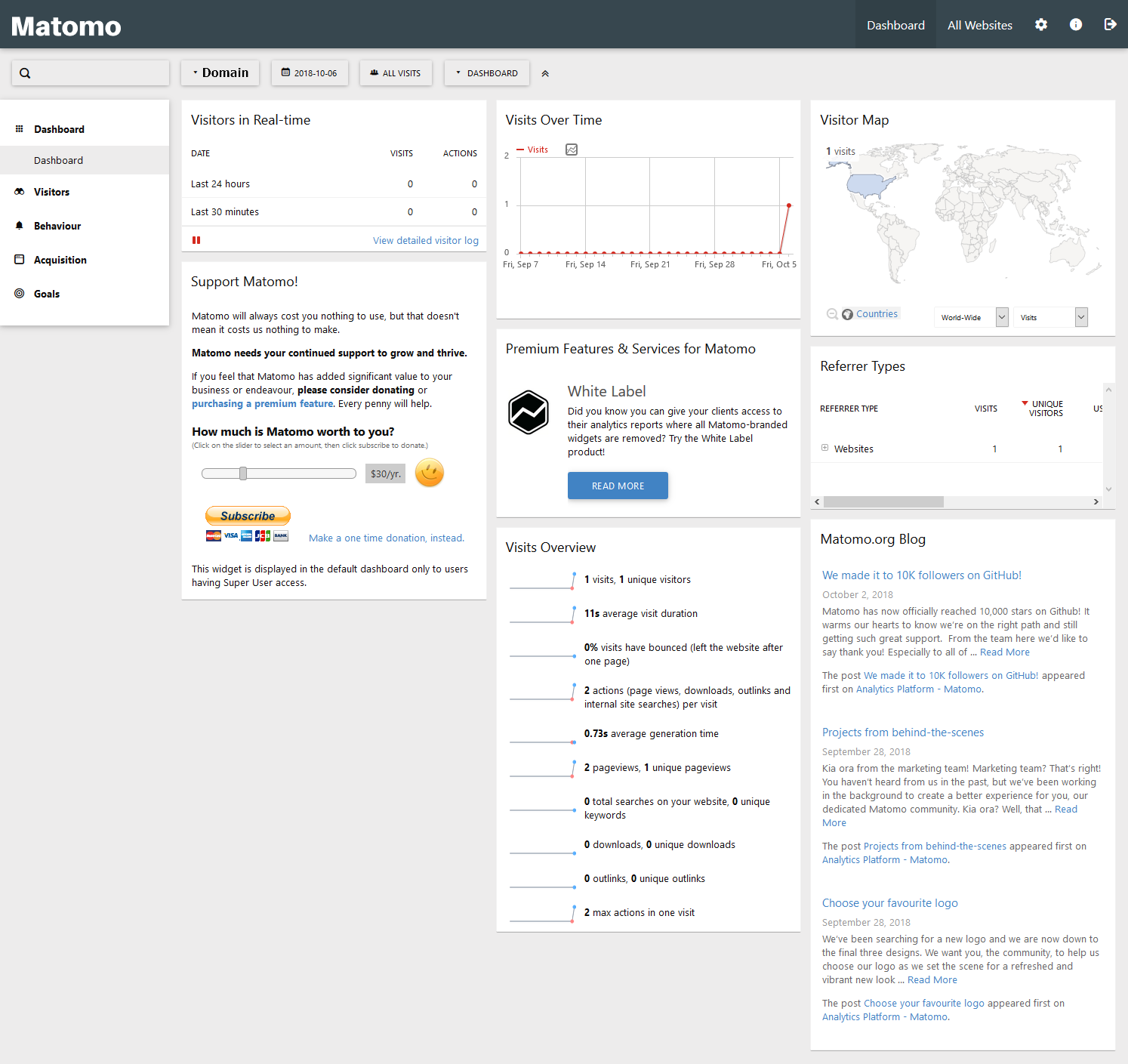Image resolution: width=1128 pixels, height=1064 pixels.
Task: Click the Referrer Types horizontal scrollbar
Action: pyautogui.click(x=883, y=501)
